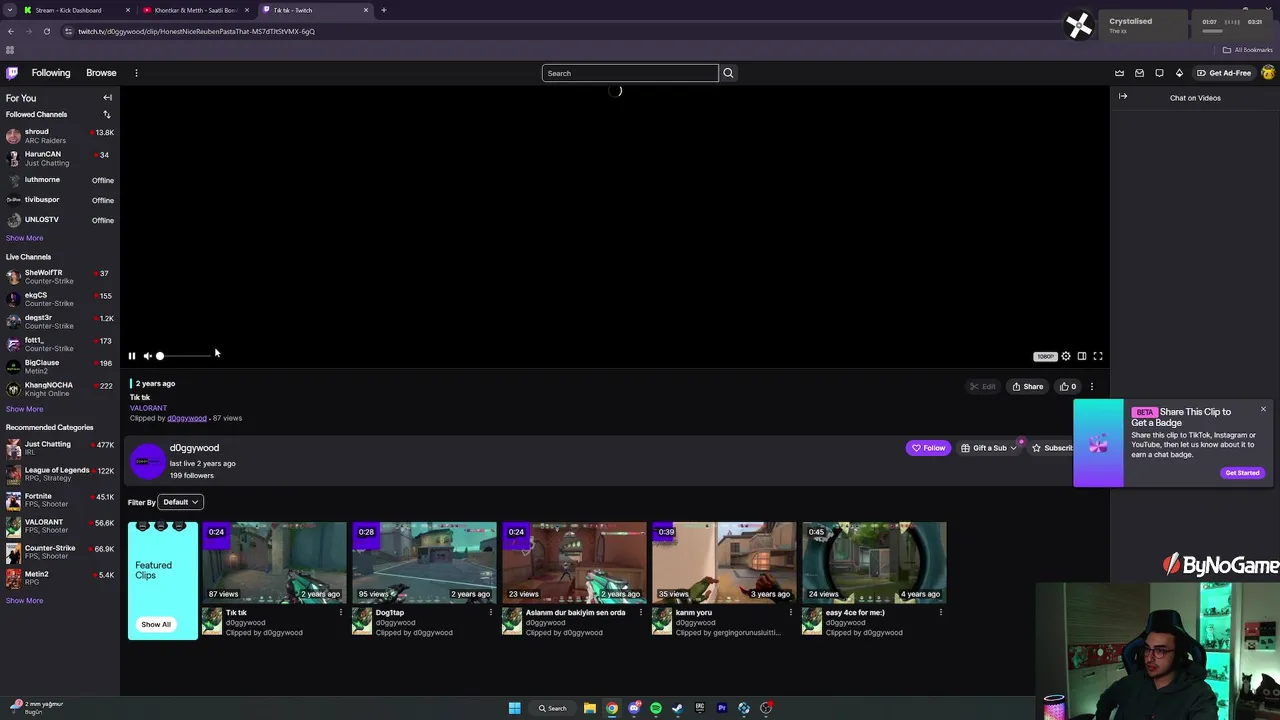Open the player settings gear

point(1066,356)
